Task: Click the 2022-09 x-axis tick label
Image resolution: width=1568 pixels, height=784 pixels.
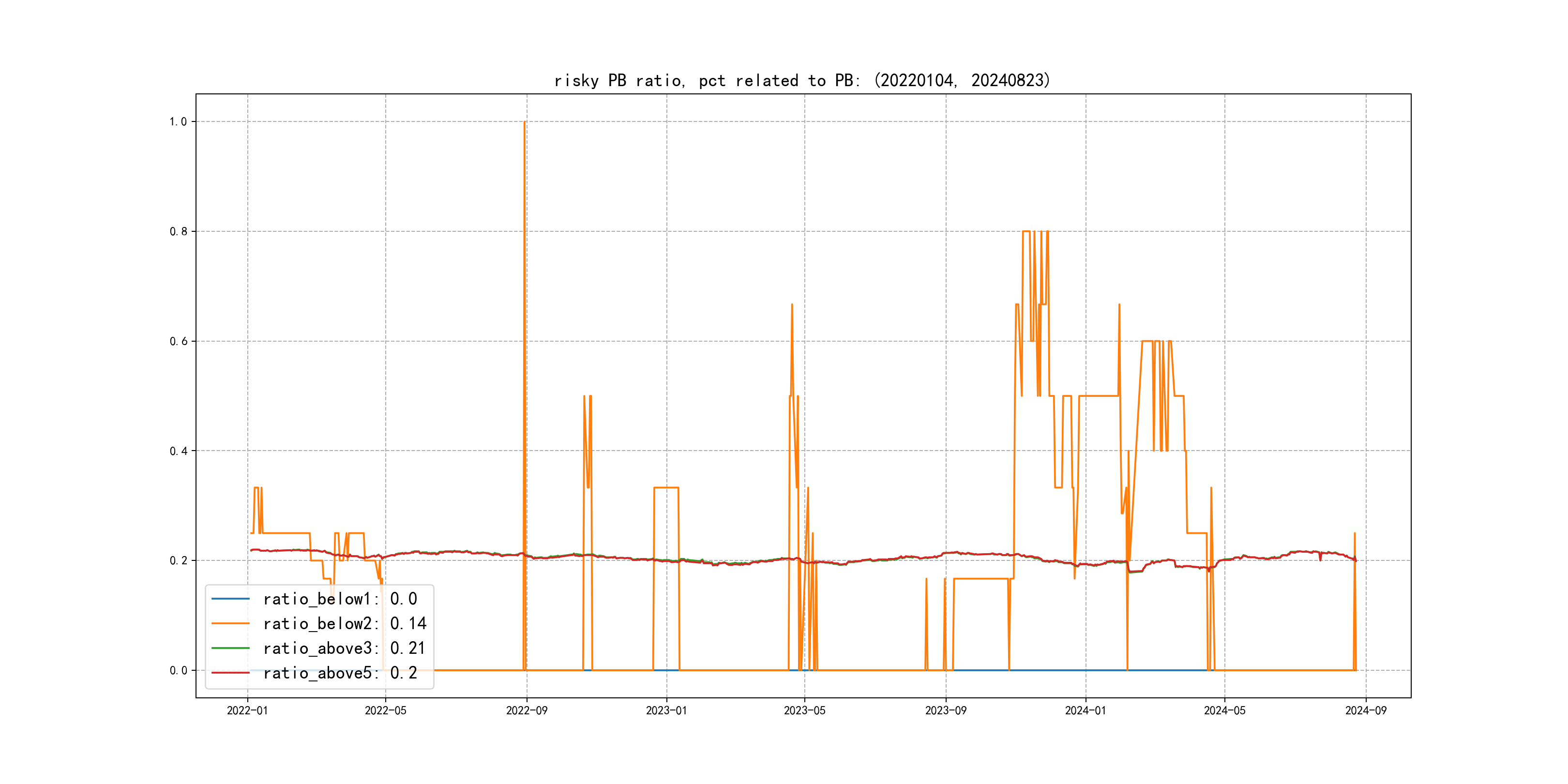Action: [527, 710]
